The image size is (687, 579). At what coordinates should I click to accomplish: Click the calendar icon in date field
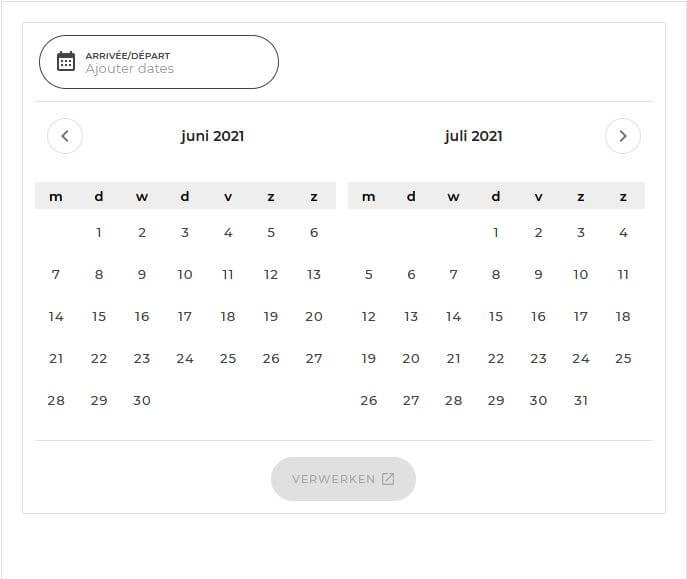pyautogui.click(x=66, y=61)
